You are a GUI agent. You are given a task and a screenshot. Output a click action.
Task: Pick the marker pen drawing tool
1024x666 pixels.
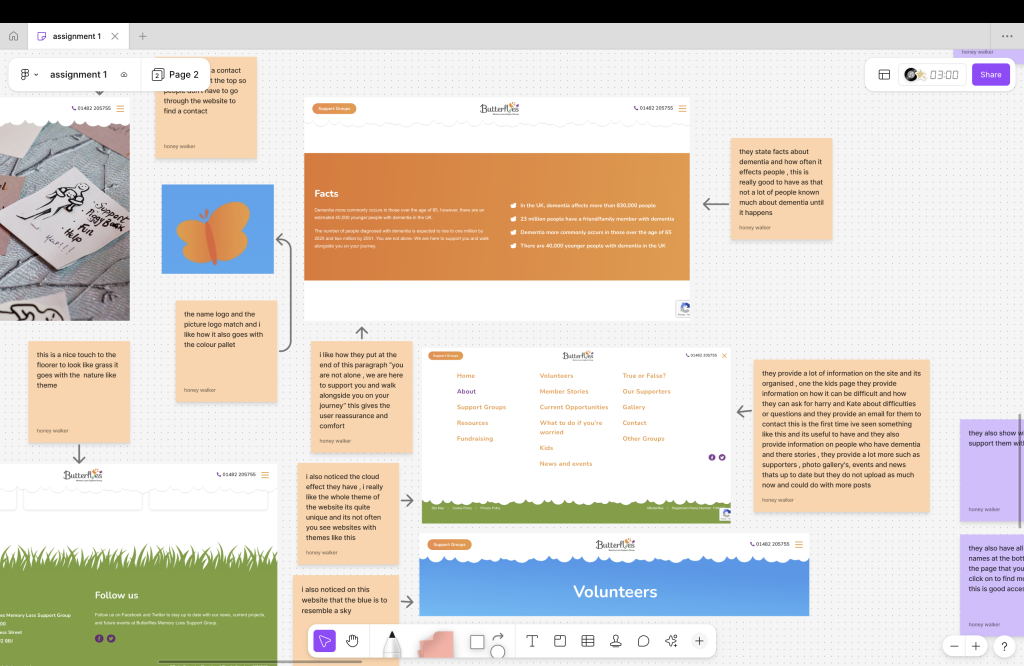(392, 643)
